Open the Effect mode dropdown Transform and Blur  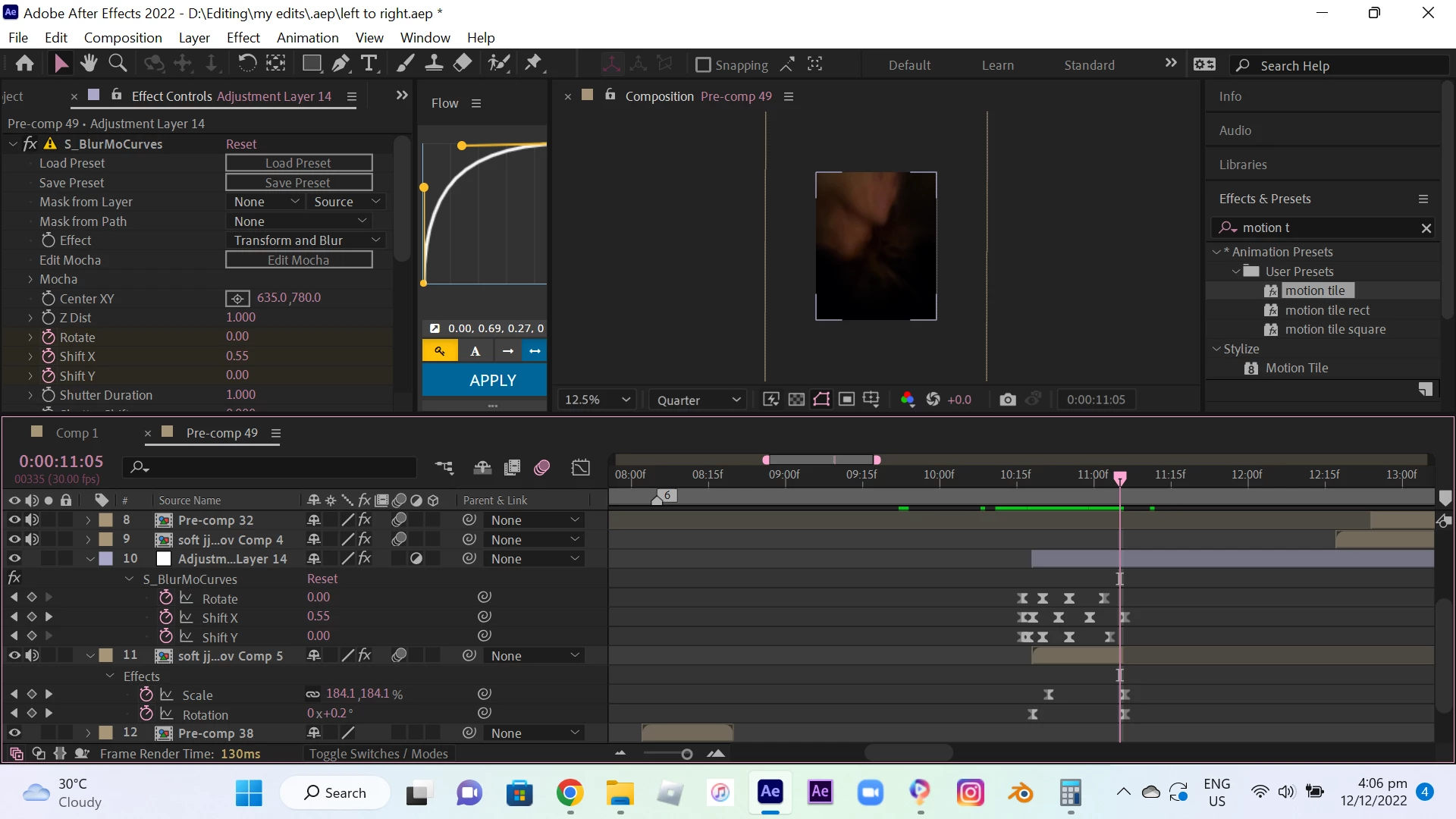coord(306,240)
